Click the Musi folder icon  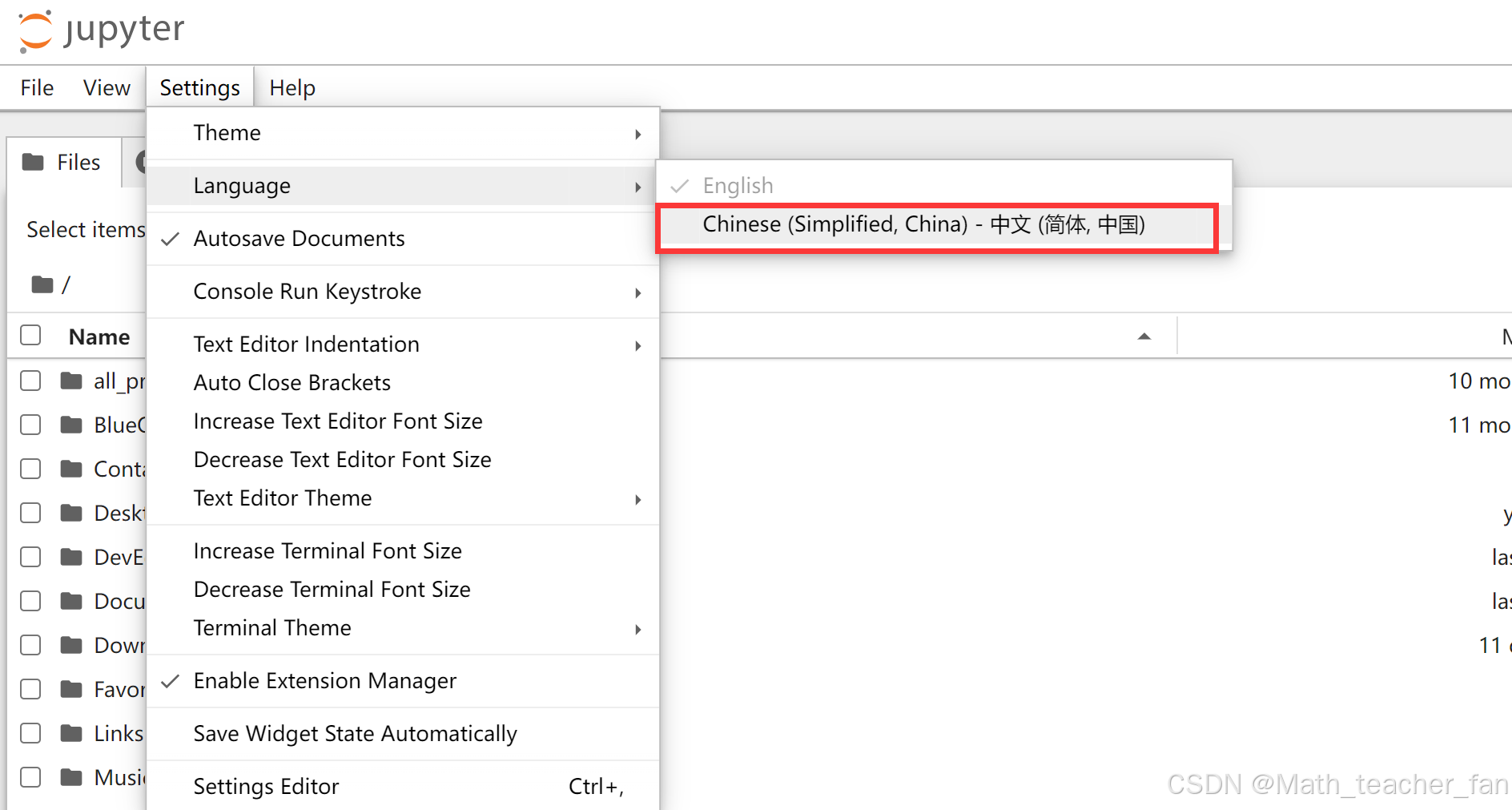[x=71, y=777]
